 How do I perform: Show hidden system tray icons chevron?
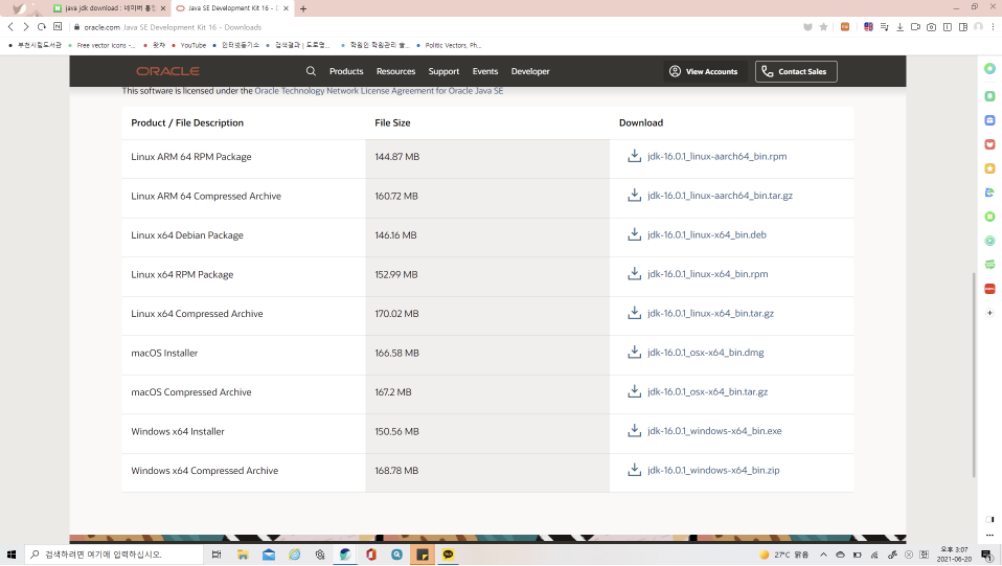[823, 555]
